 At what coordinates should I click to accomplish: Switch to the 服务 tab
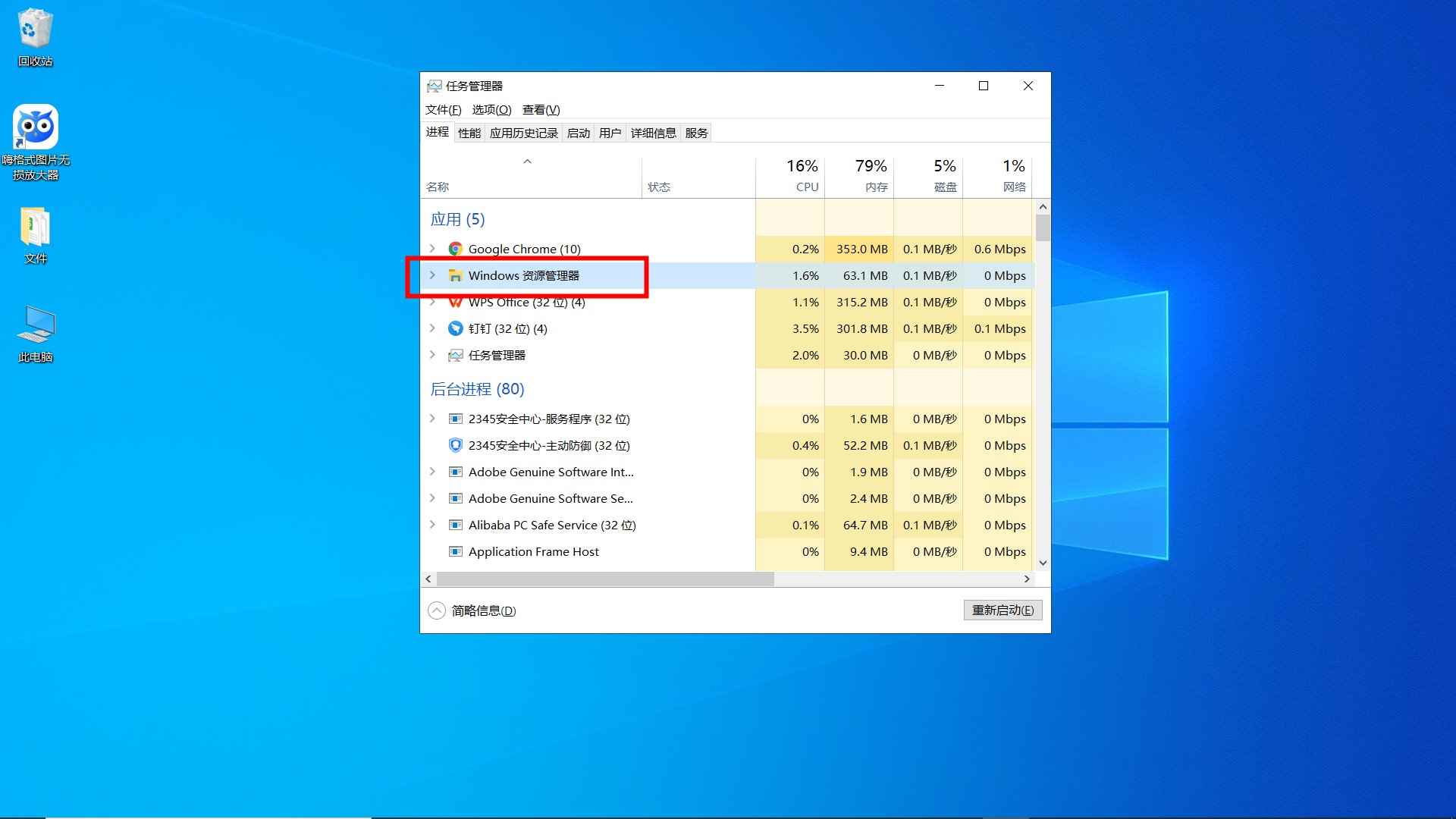[696, 133]
